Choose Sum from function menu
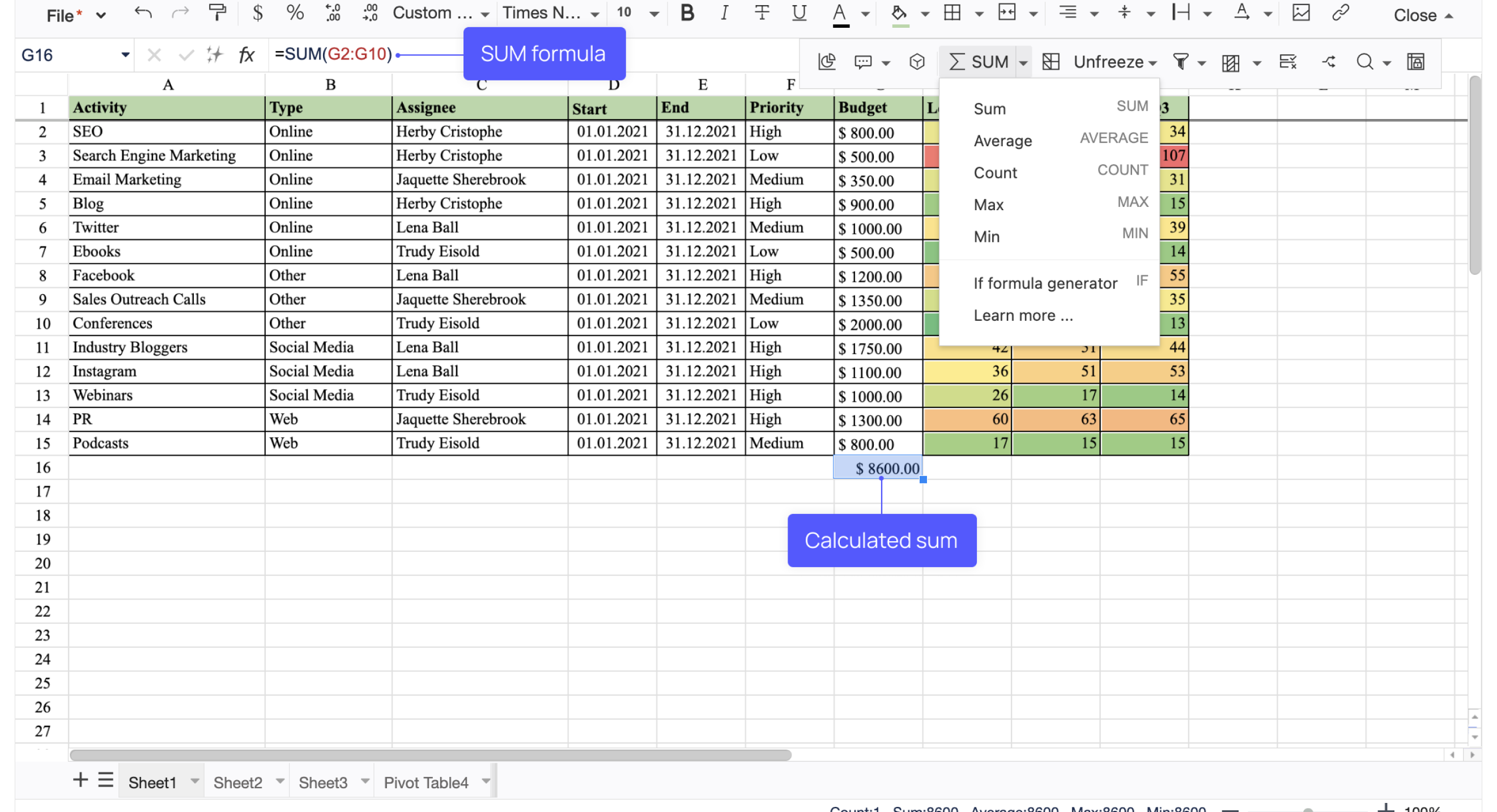 [x=1049, y=109]
